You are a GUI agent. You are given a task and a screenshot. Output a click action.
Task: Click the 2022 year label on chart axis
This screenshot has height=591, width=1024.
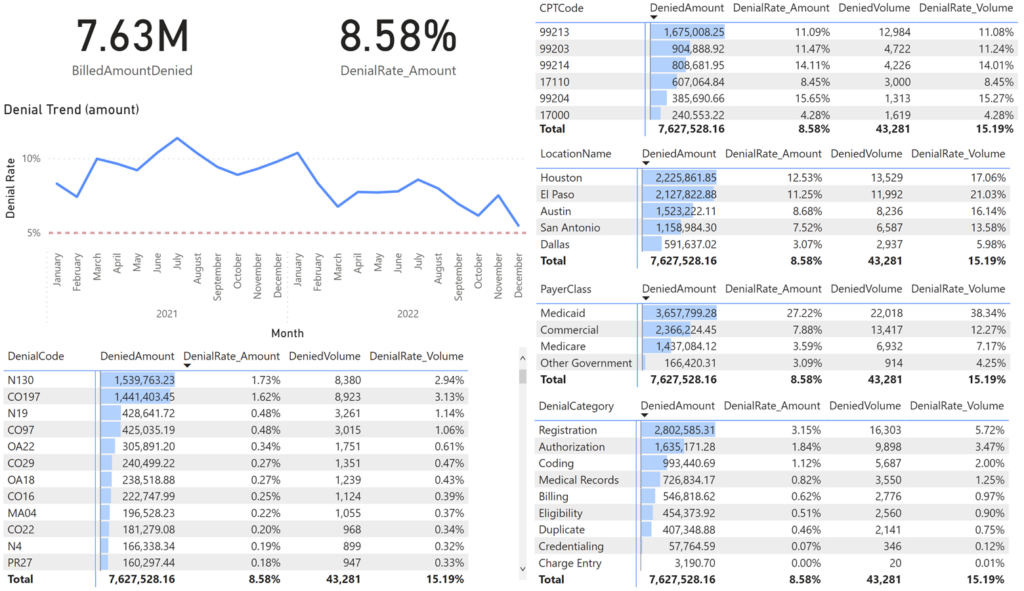pyautogui.click(x=408, y=313)
